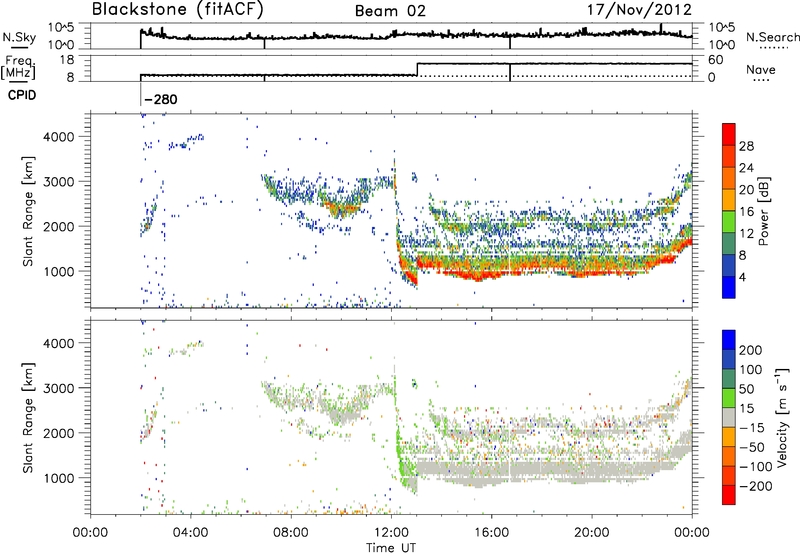Click the '100' label on velocity colorbar
The width and height of the screenshot is (800, 554).
click(x=751, y=370)
